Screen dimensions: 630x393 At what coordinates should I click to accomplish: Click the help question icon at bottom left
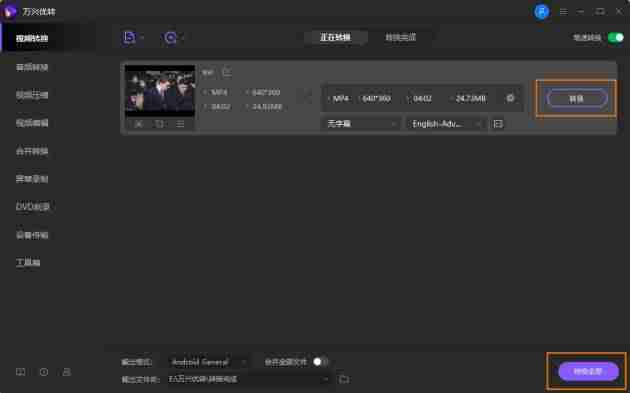(x=44, y=372)
